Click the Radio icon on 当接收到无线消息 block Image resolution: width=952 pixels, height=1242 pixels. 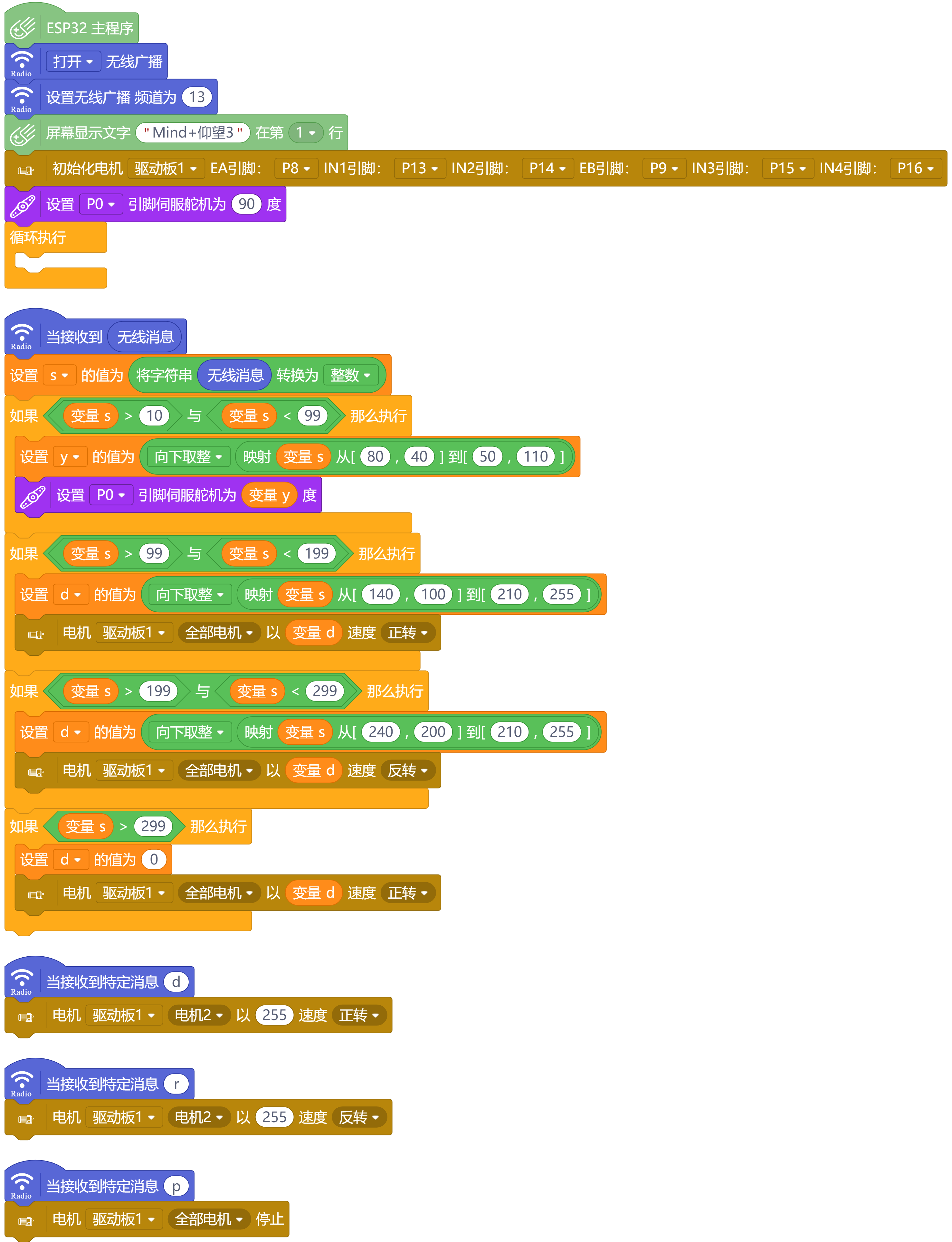coord(22,336)
